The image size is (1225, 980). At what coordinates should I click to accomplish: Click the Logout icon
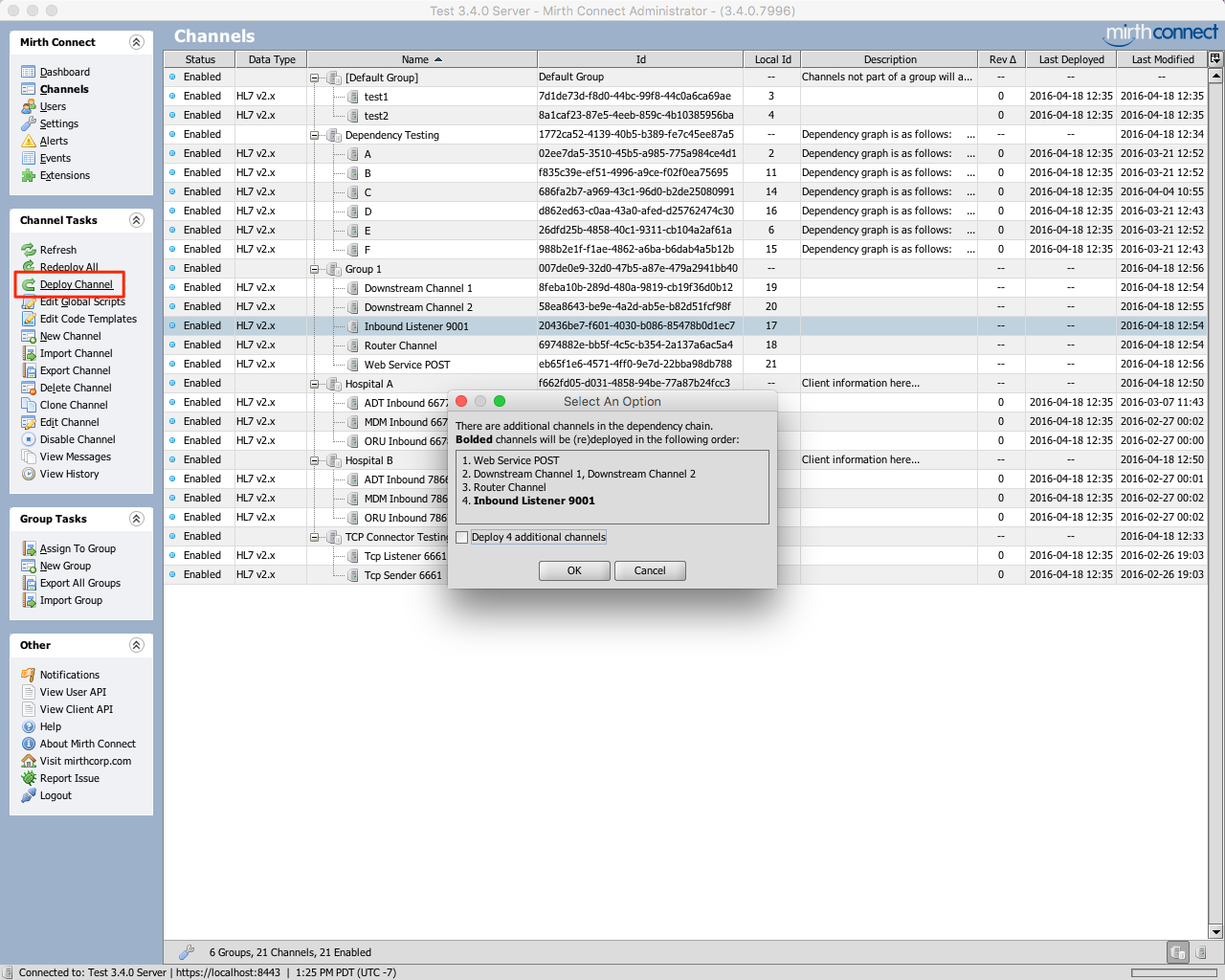(29, 795)
